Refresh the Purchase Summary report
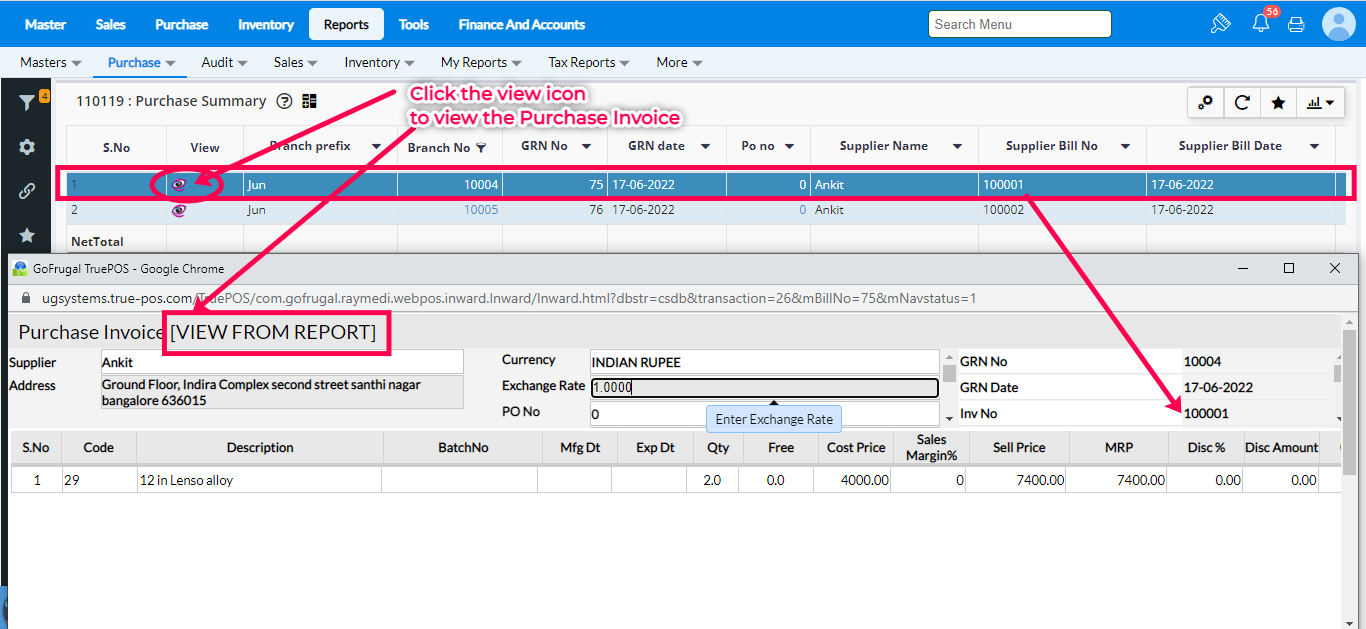The image size is (1366, 629). tap(1242, 102)
